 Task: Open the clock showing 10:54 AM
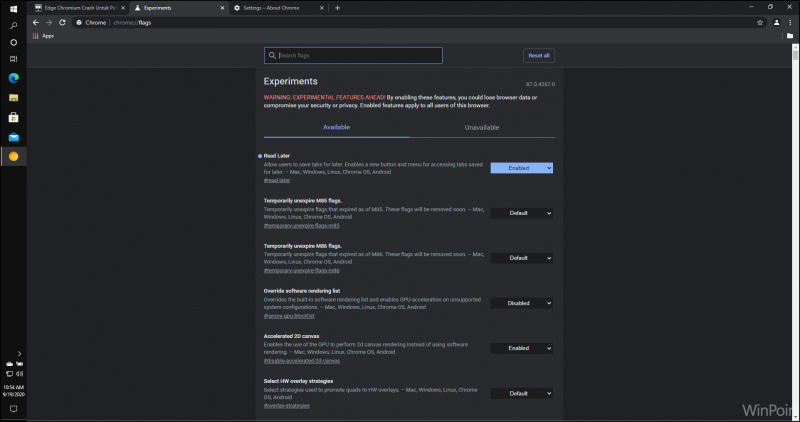(x=13, y=390)
